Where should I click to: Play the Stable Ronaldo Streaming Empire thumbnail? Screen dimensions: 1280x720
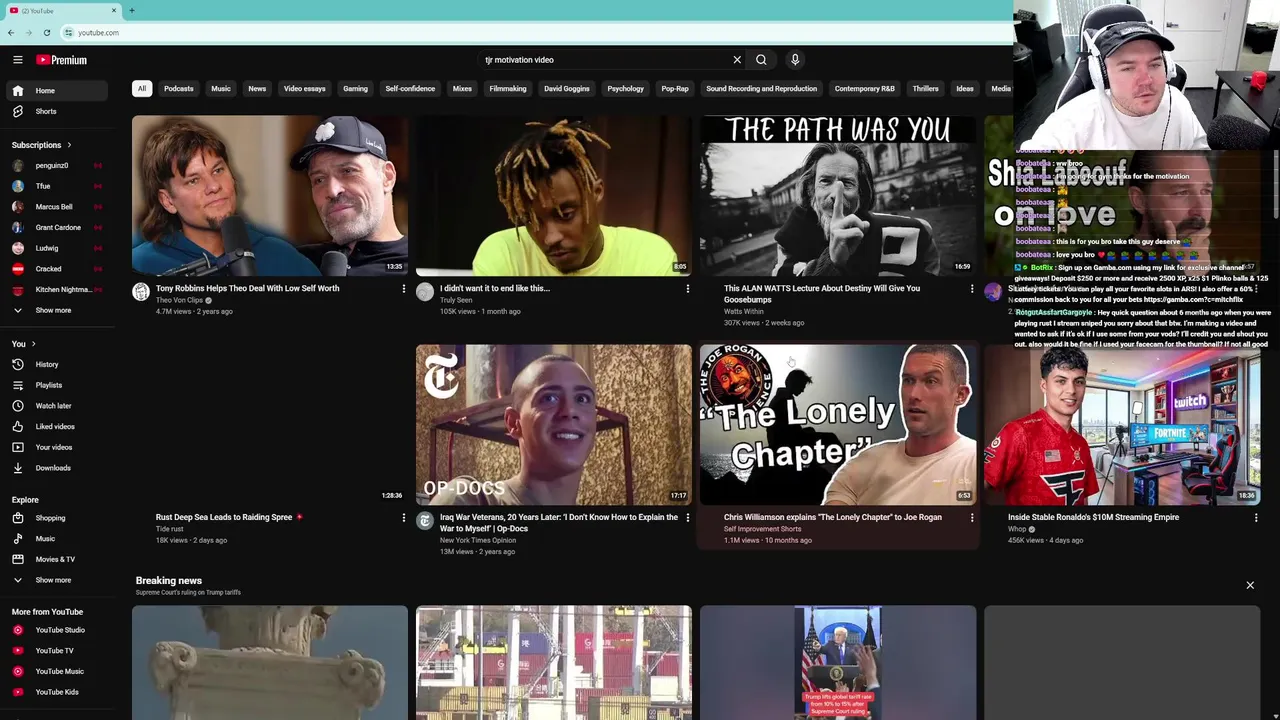pyautogui.click(x=1122, y=425)
